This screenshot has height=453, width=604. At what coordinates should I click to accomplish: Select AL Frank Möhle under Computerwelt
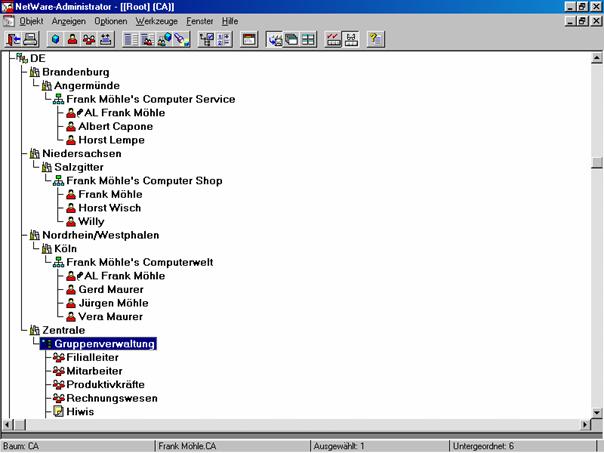[124, 276]
